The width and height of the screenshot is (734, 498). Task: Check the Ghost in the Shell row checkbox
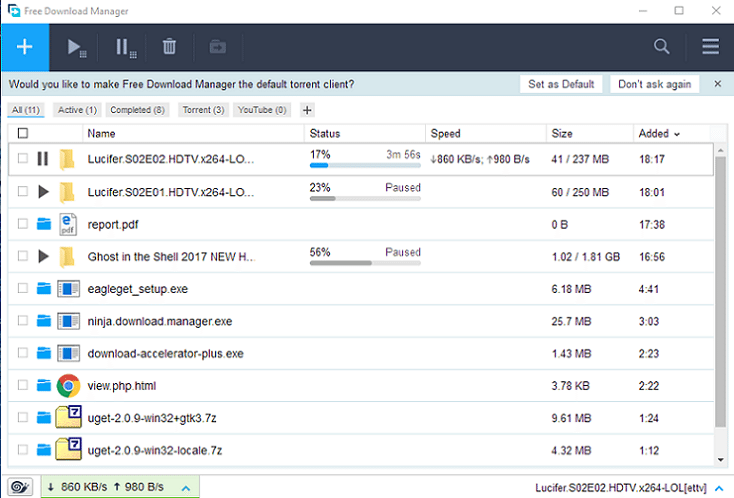22,256
